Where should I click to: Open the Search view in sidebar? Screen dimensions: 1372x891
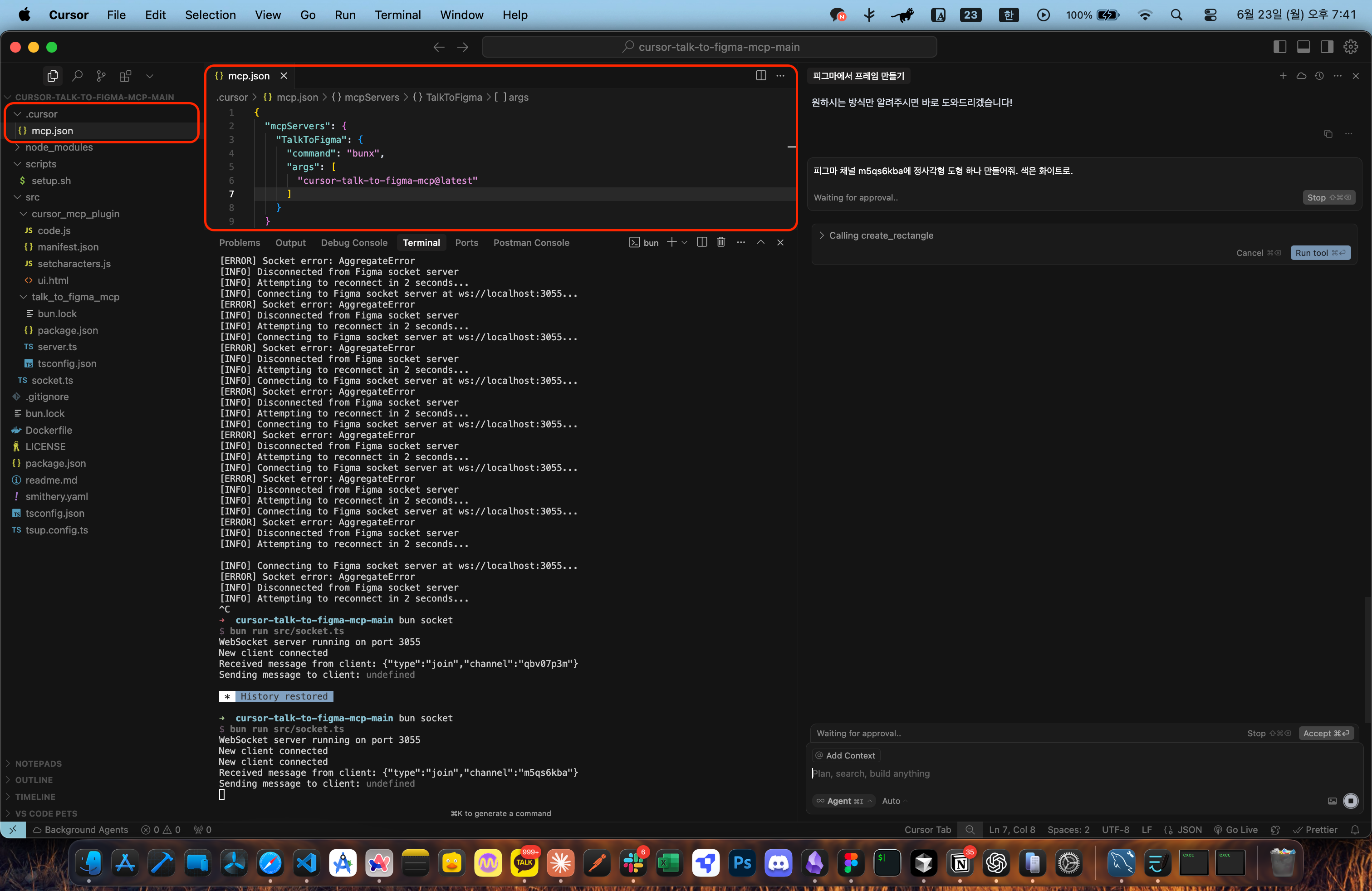tap(77, 75)
